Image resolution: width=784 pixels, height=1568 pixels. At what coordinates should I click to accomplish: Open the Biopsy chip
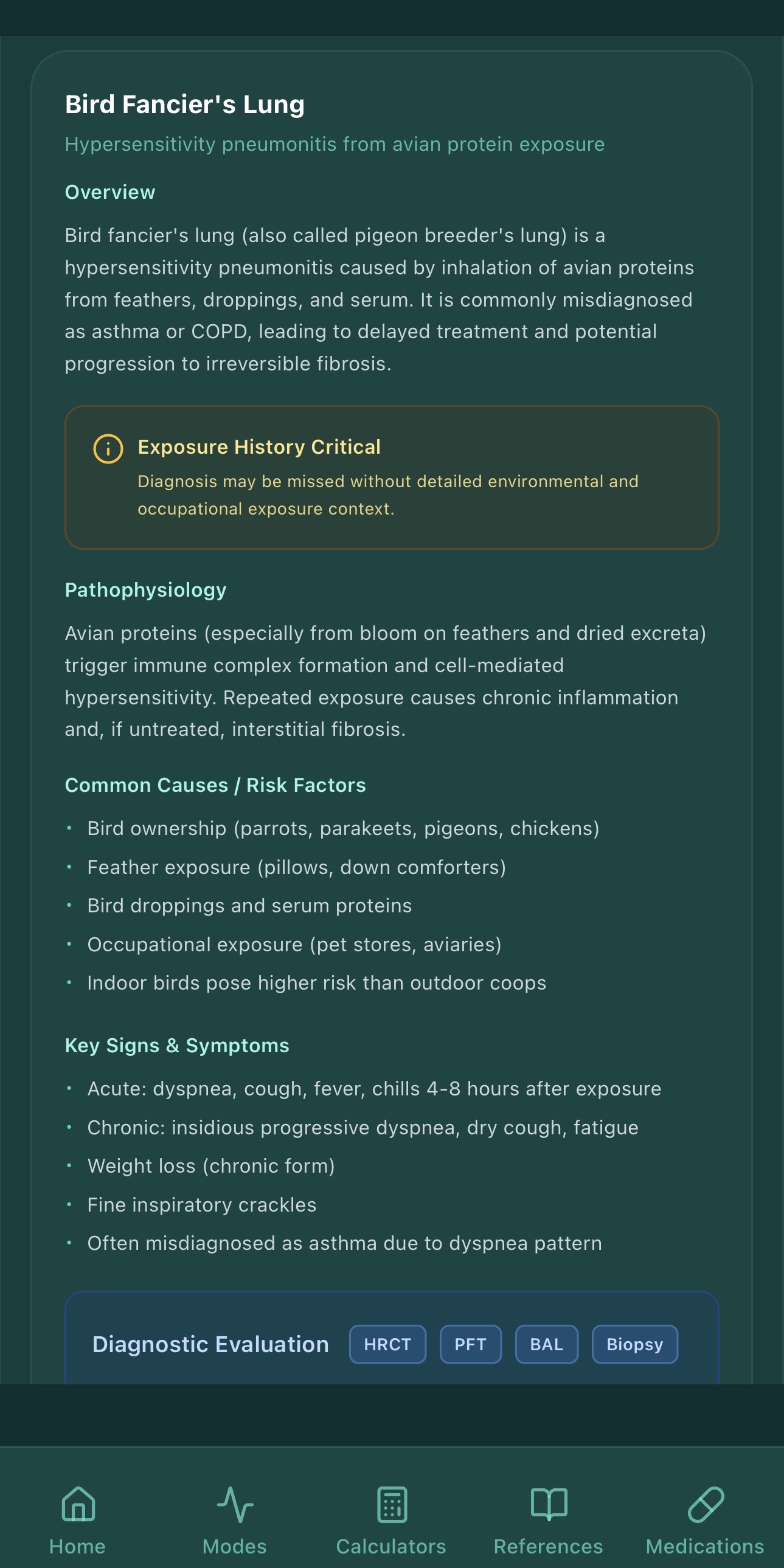click(634, 1345)
